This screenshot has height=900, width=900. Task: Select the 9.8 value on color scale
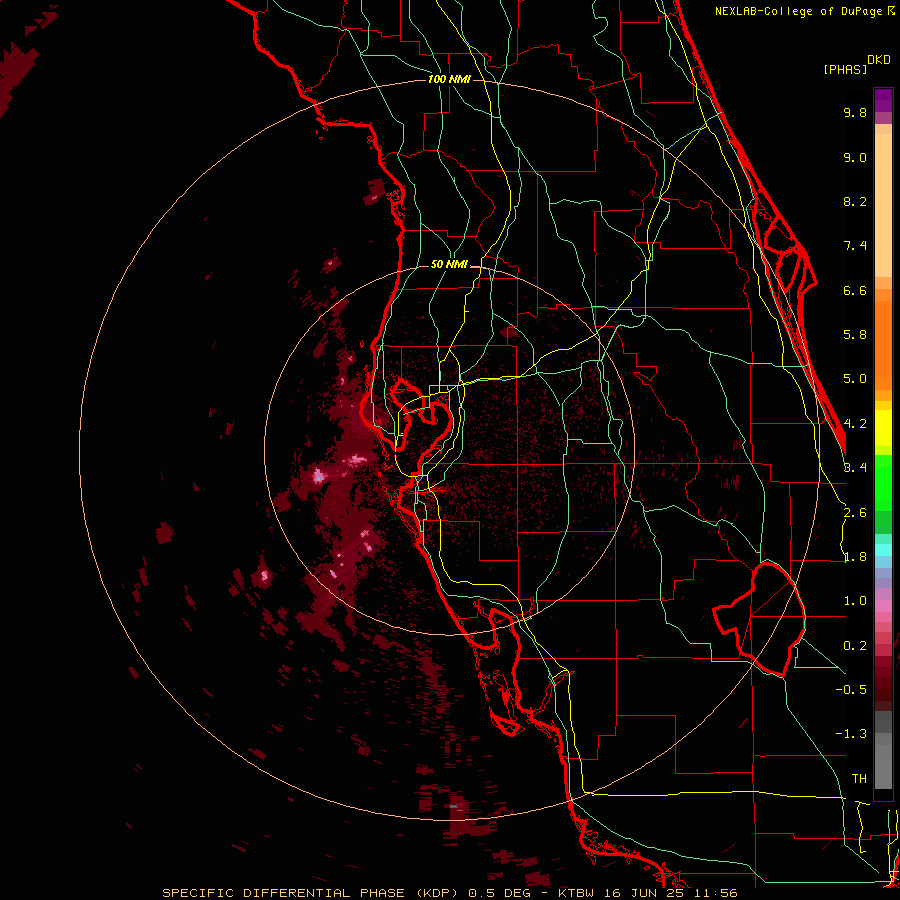[x=855, y=112]
